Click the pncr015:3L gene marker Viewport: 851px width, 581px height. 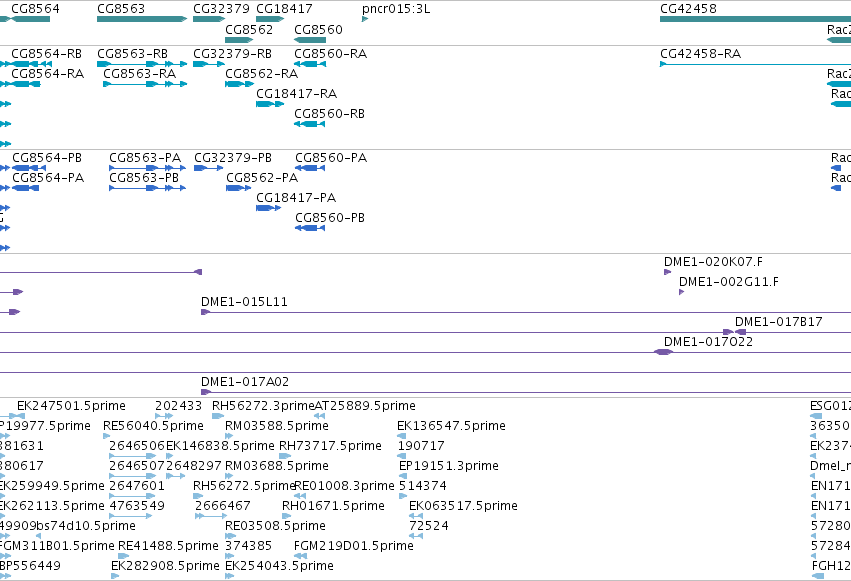click(x=365, y=19)
